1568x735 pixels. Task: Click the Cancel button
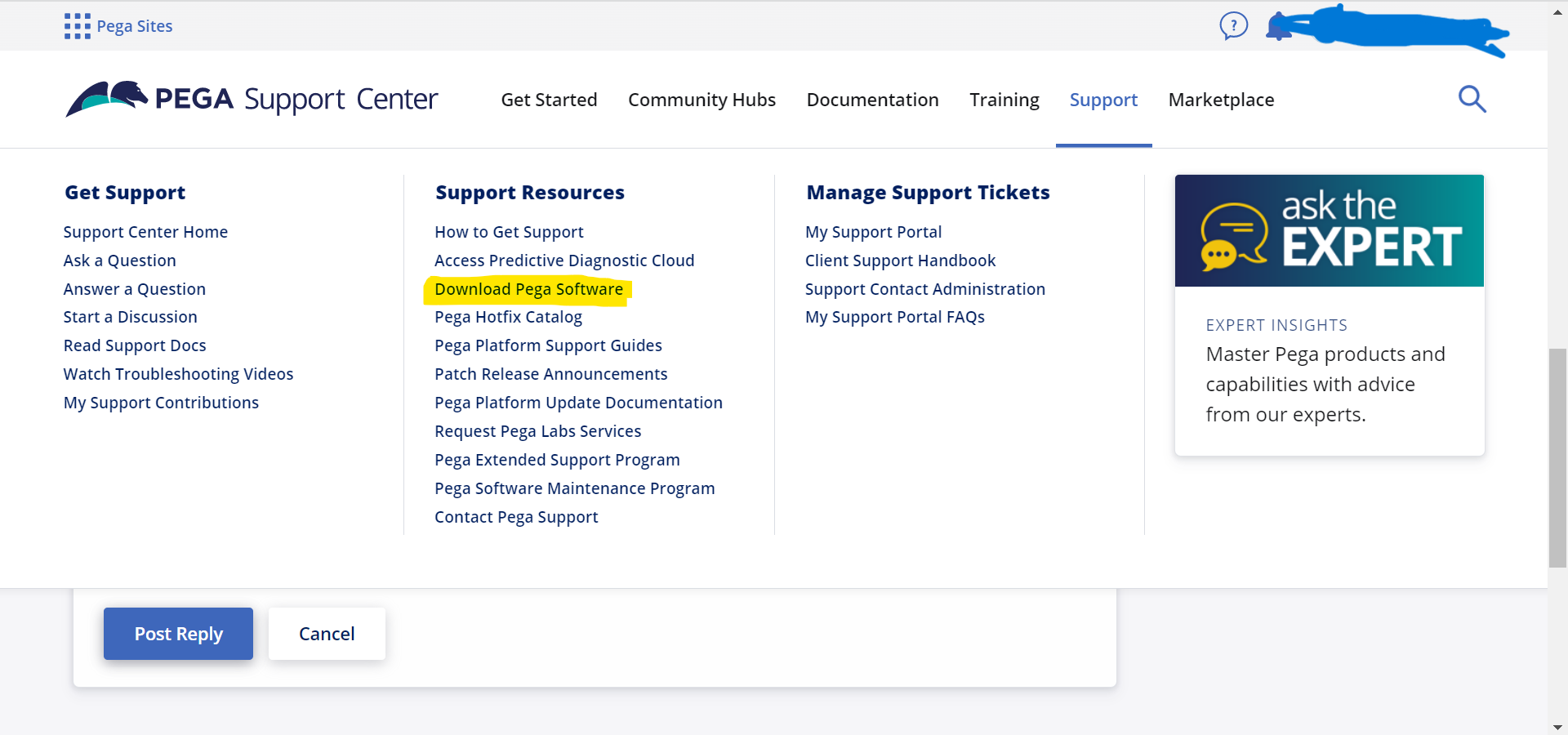coord(326,633)
